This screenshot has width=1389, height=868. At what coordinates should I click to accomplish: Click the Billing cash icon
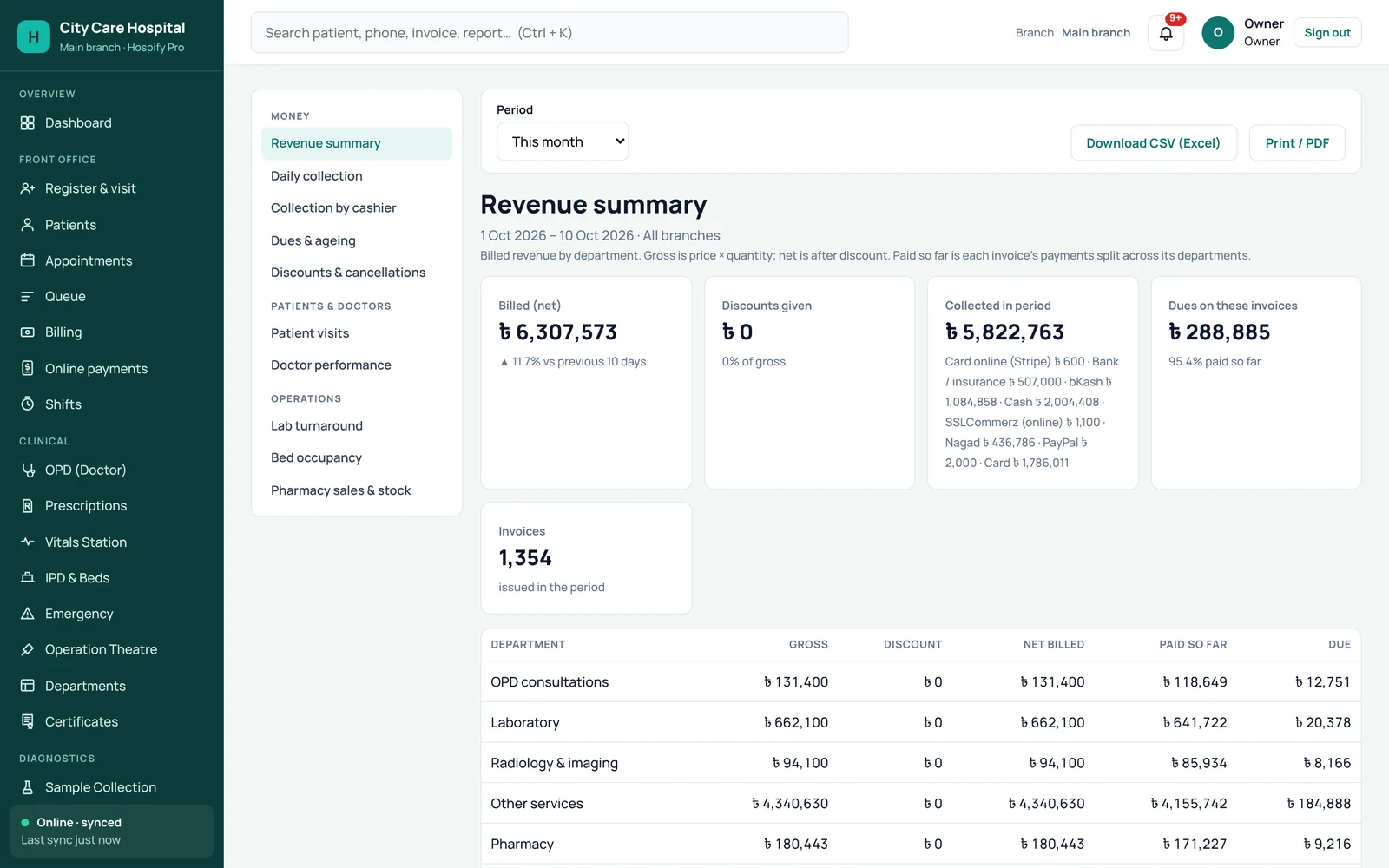click(28, 332)
